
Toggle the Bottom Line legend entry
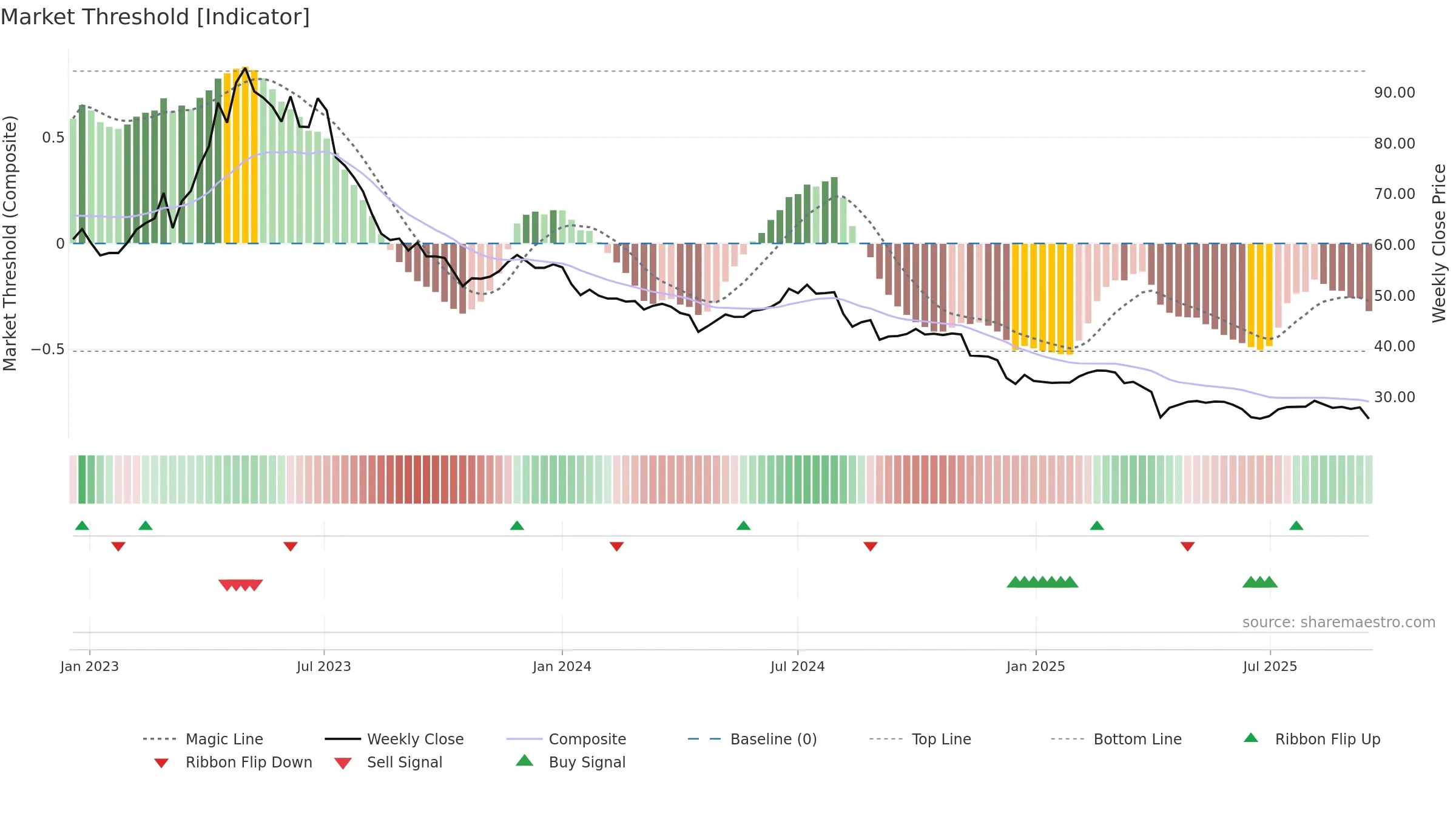(x=1116, y=739)
